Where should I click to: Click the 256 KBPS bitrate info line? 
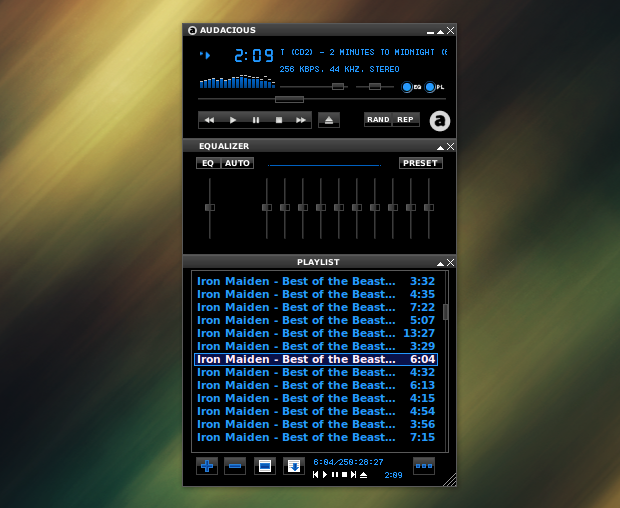[x=339, y=69]
